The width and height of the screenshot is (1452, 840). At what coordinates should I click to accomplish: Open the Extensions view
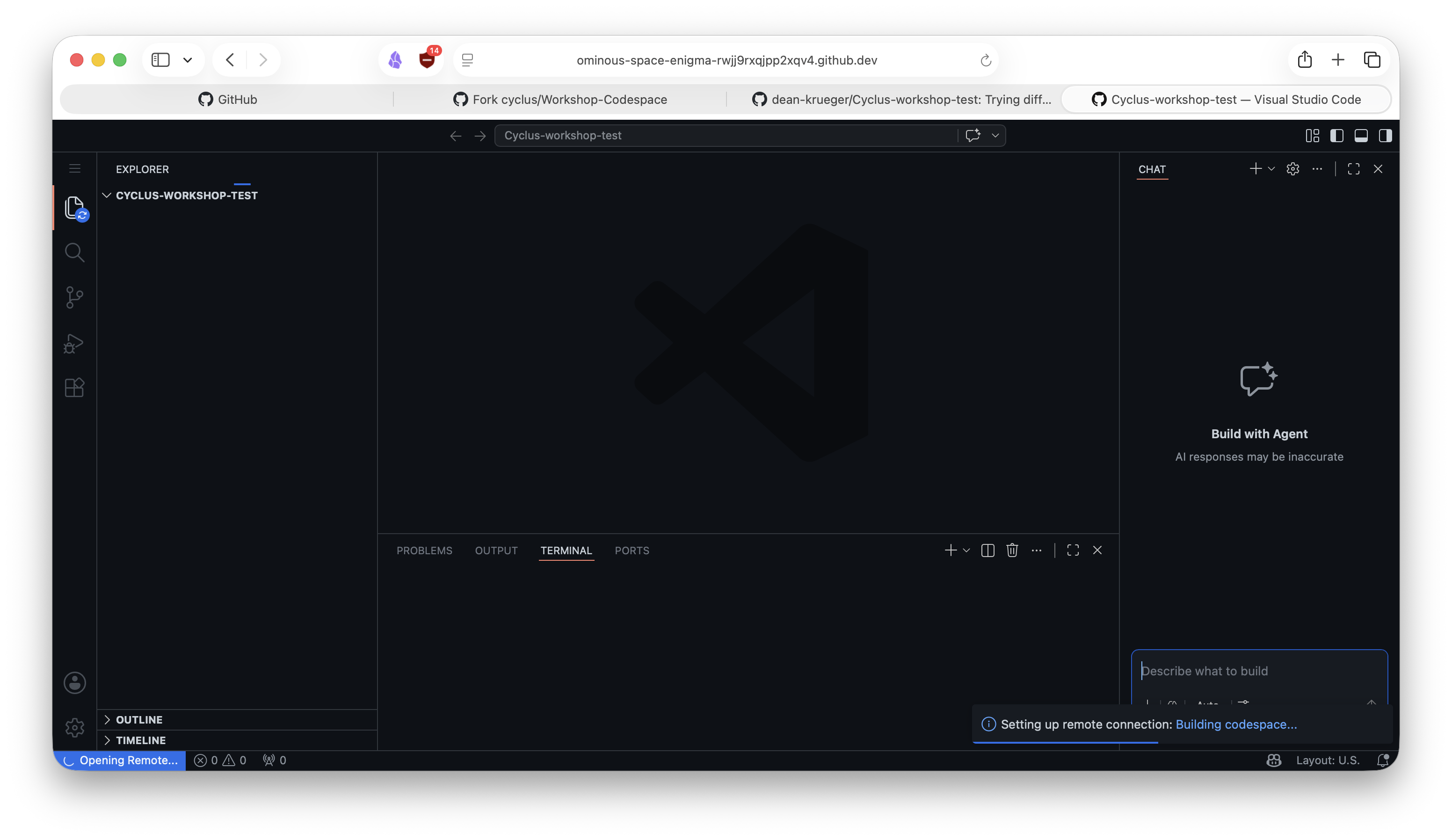[x=75, y=388]
